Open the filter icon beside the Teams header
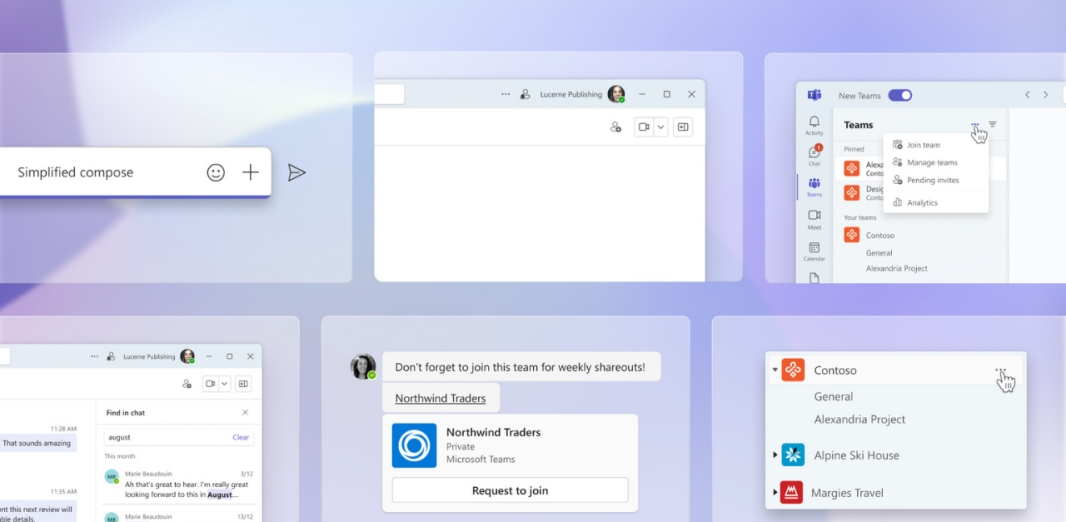The width and height of the screenshot is (1066, 522). (x=993, y=124)
